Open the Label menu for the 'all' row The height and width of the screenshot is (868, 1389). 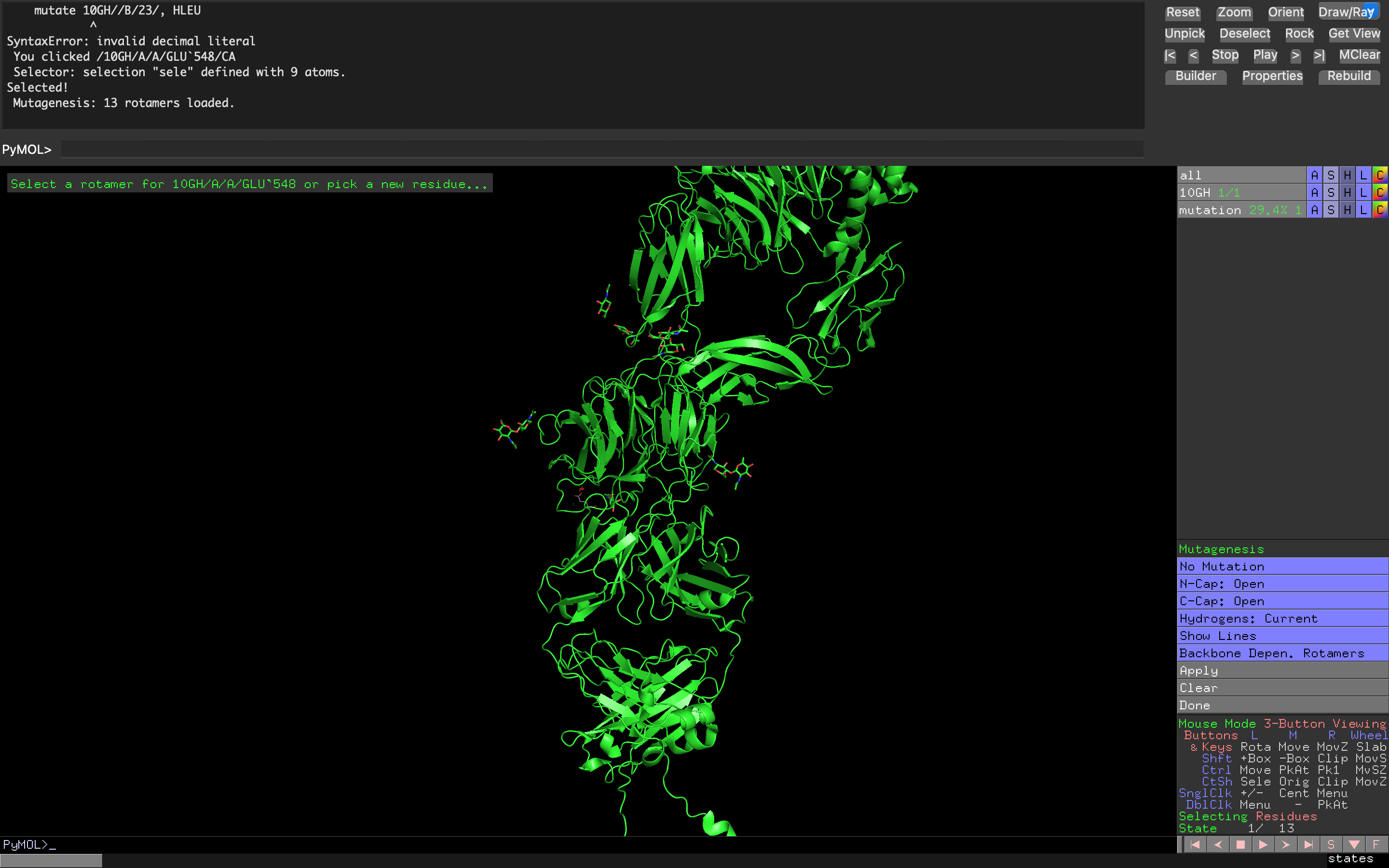[x=1364, y=175]
